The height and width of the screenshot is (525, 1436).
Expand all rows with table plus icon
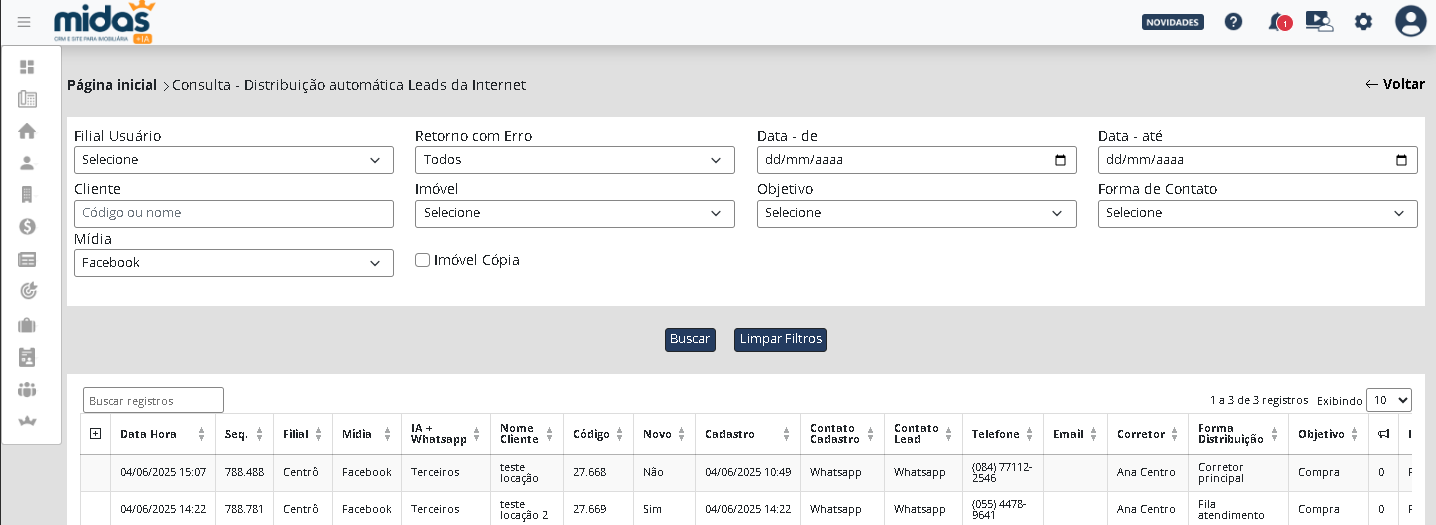point(96,434)
